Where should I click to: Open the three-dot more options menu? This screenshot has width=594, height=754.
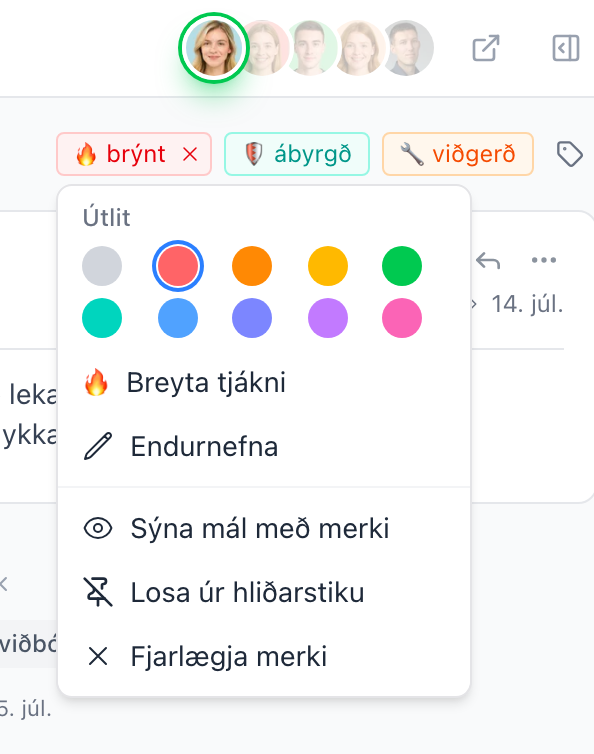point(543,260)
